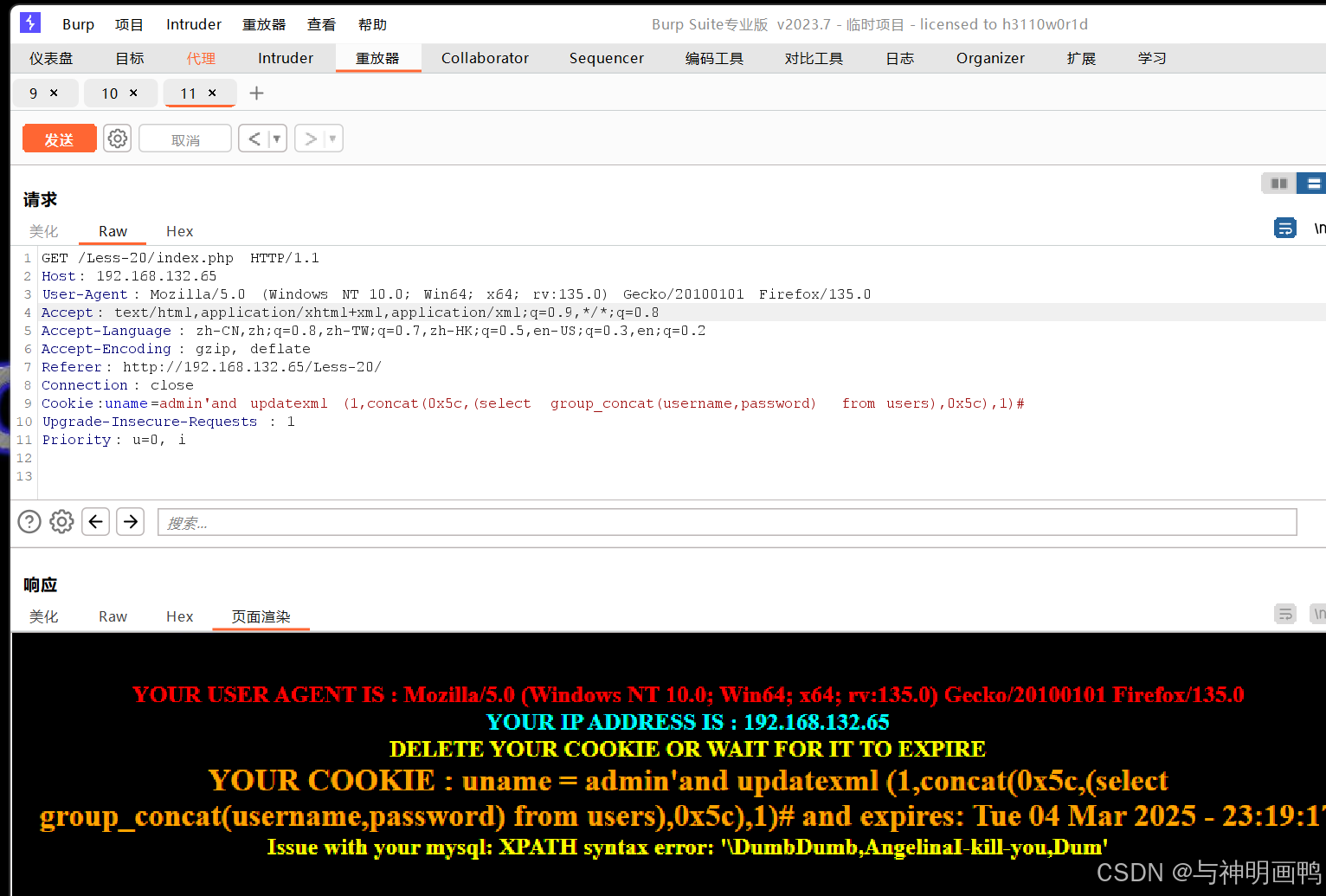This screenshot has width=1326, height=896.
Task: Close Repeater tab 11
Action: pos(212,93)
